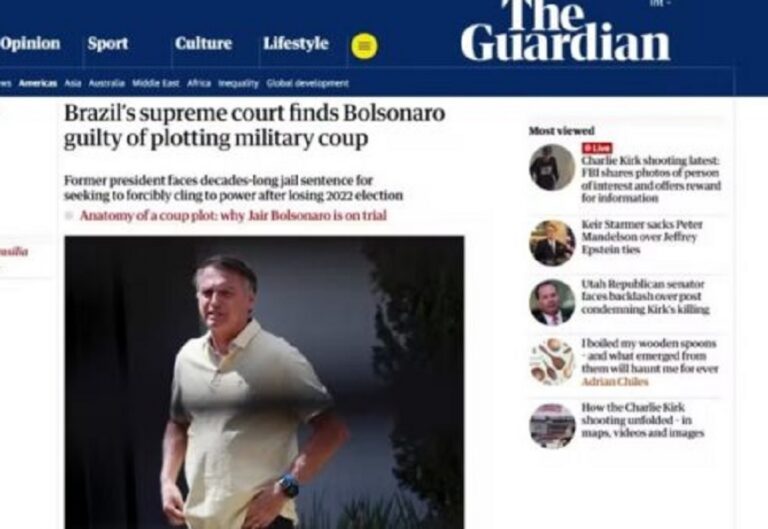The height and width of the screenshot is (529, 768).
Task: Select the Opinion section tab
Action: pos(30,44)
